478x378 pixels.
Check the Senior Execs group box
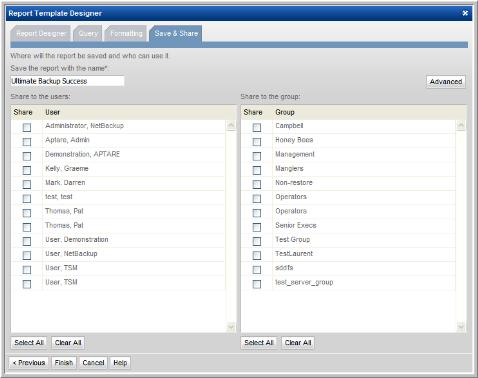coord(257,227)
